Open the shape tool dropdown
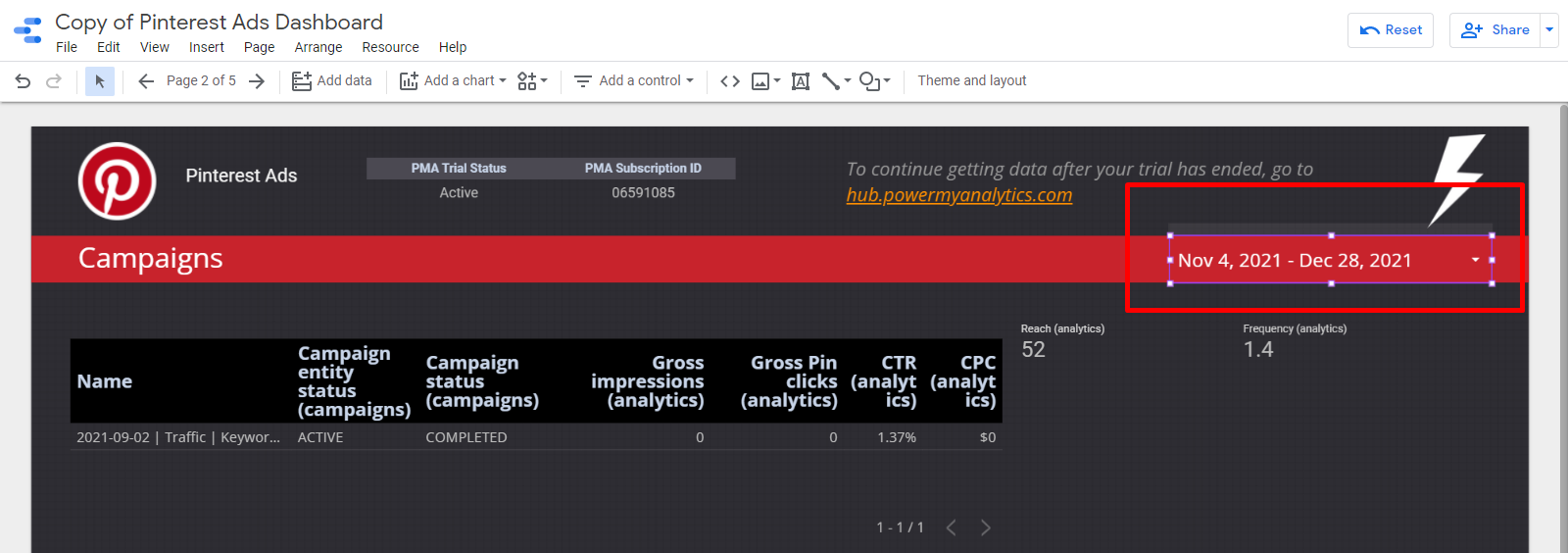 click(x=874, y=81)
